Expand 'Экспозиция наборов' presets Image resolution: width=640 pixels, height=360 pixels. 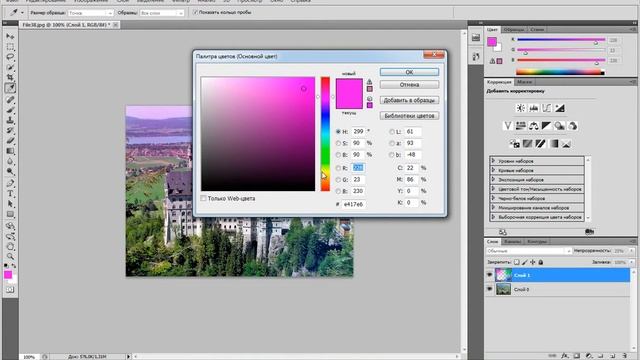pos(493,180)
